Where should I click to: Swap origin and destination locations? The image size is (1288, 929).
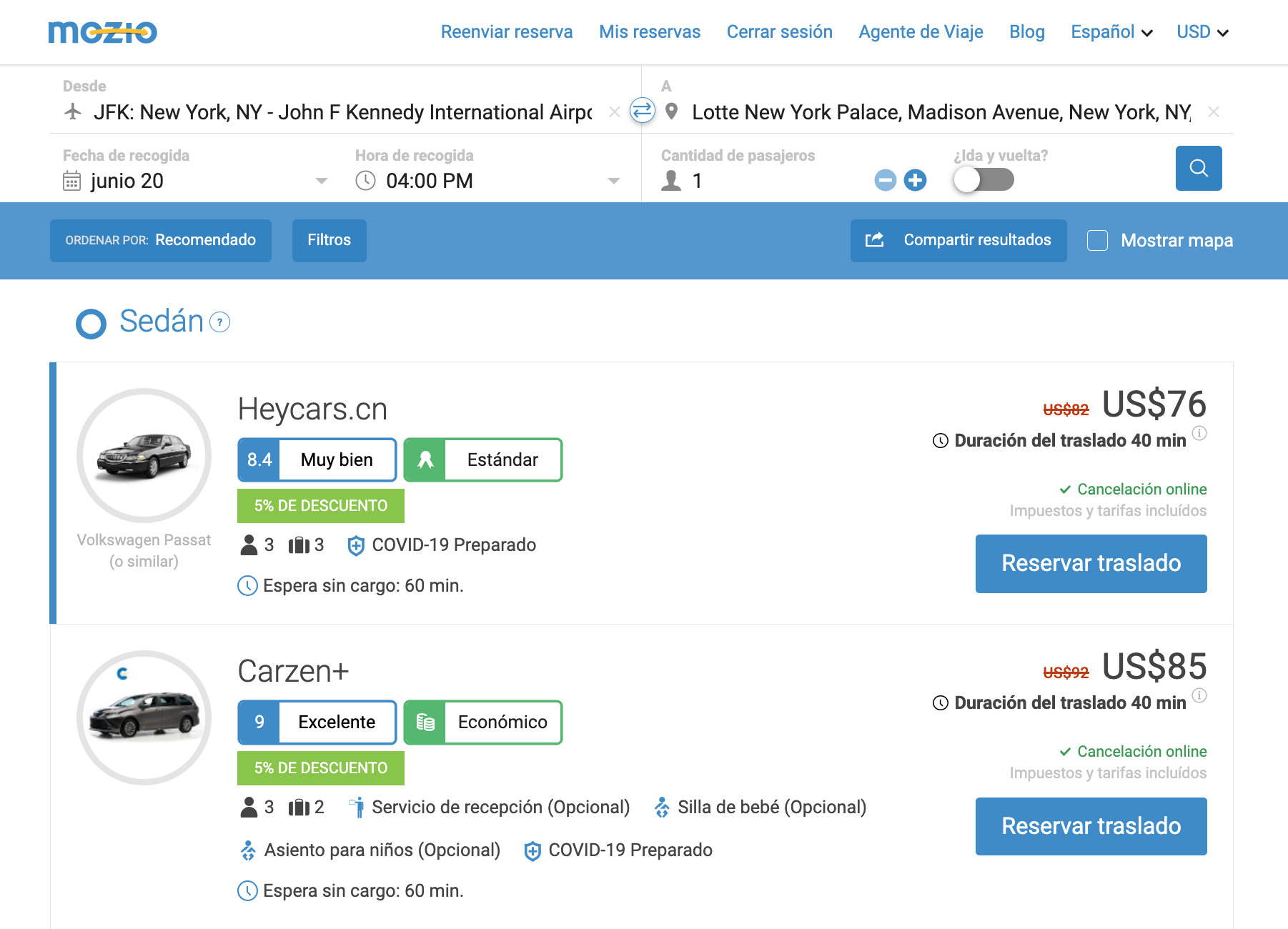coord(642,110)
